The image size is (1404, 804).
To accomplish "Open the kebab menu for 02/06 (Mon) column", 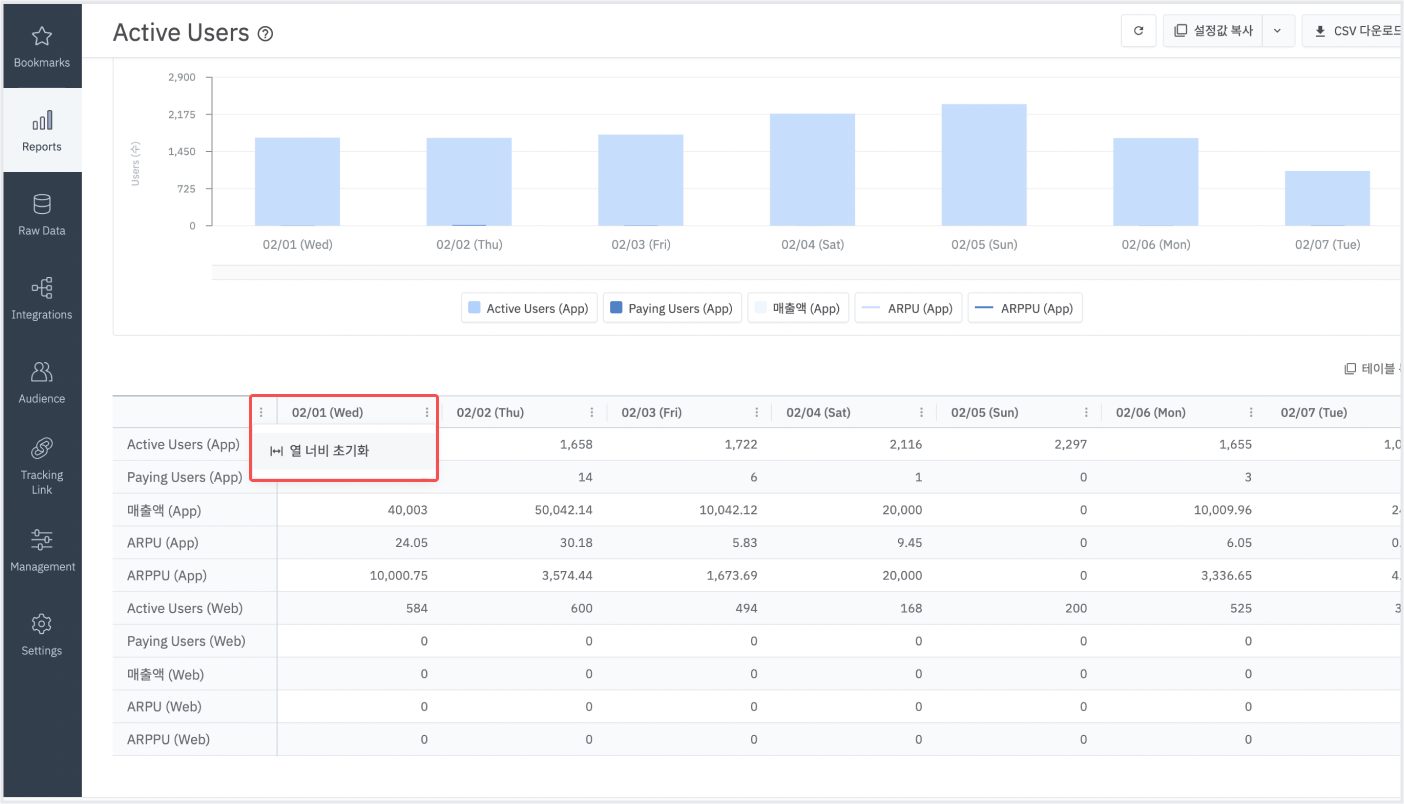I will pyautogui.click(x=1252, y=412).
